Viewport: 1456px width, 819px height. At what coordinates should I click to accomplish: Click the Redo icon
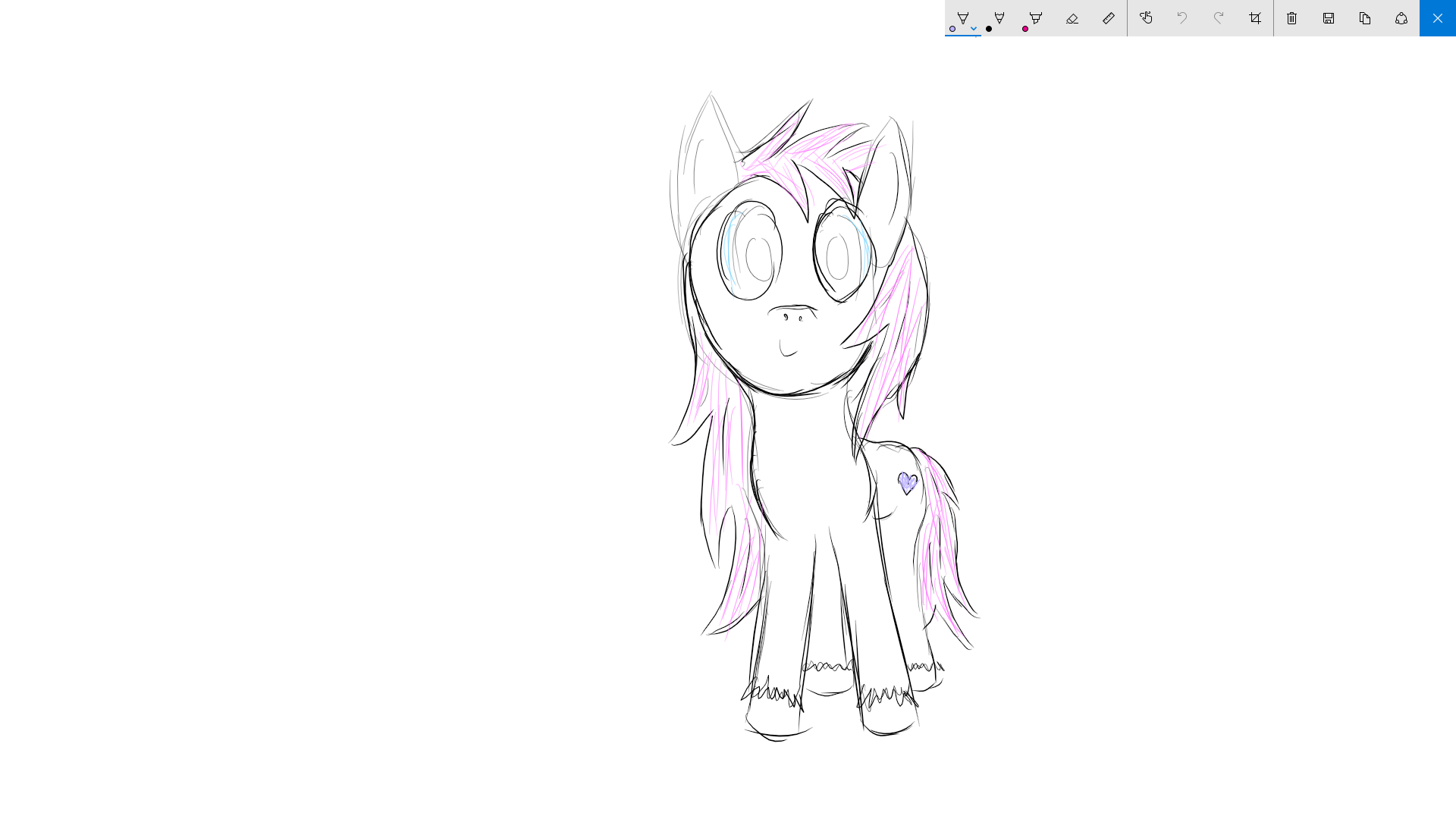[1218, 18]
